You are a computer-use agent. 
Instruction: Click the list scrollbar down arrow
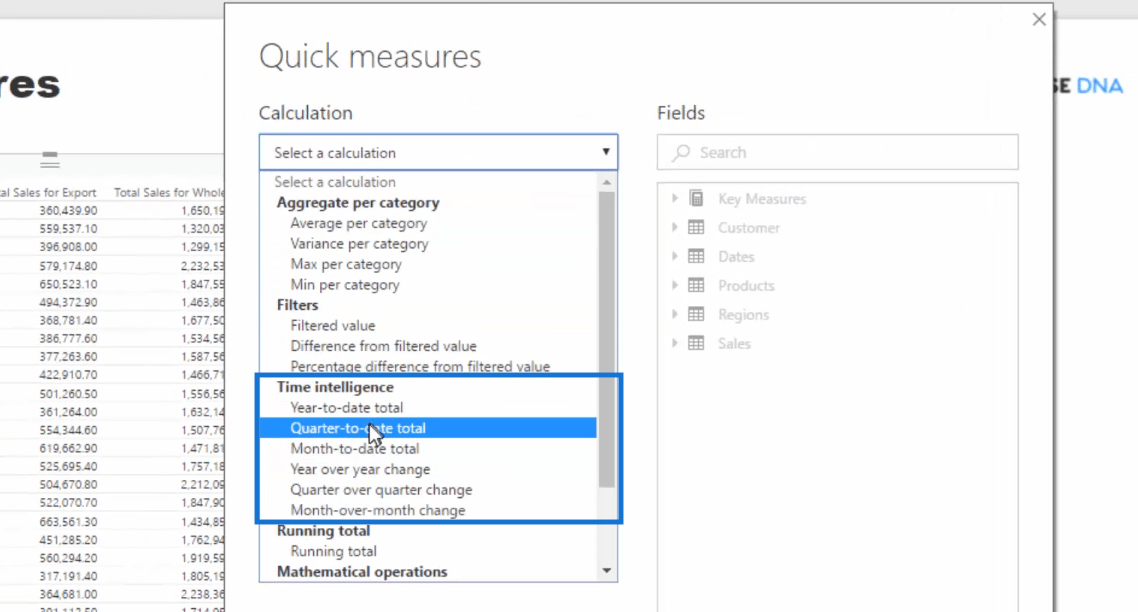(x=607, y=571)
